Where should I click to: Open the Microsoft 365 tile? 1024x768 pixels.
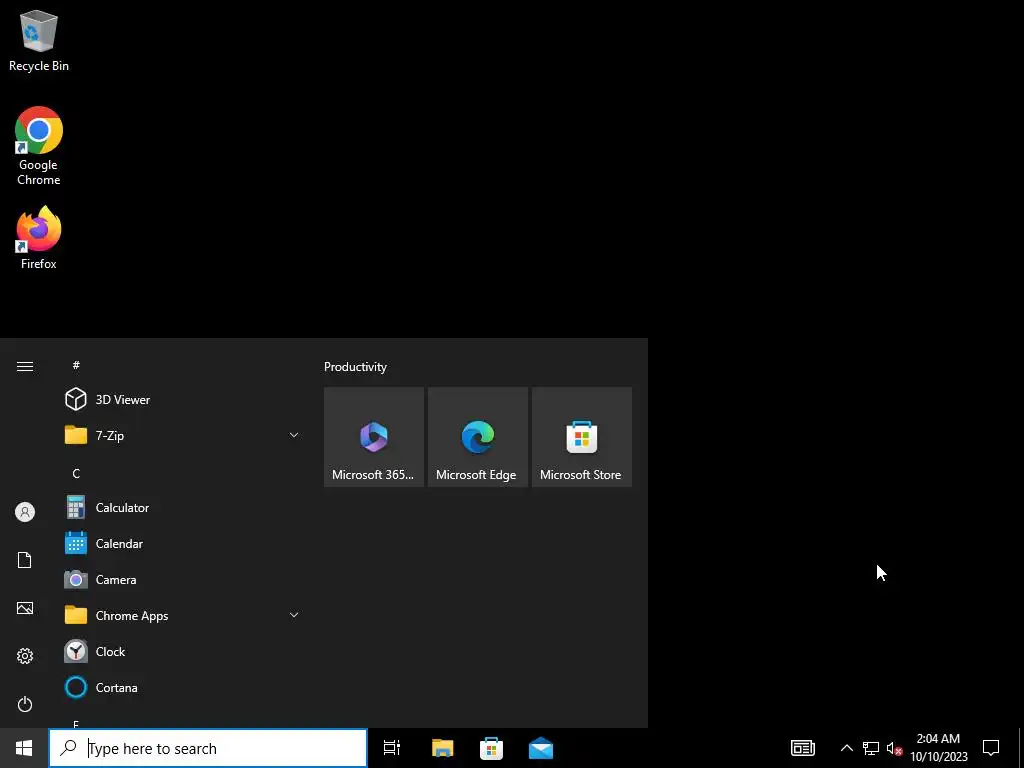click(x=374, y=437)
